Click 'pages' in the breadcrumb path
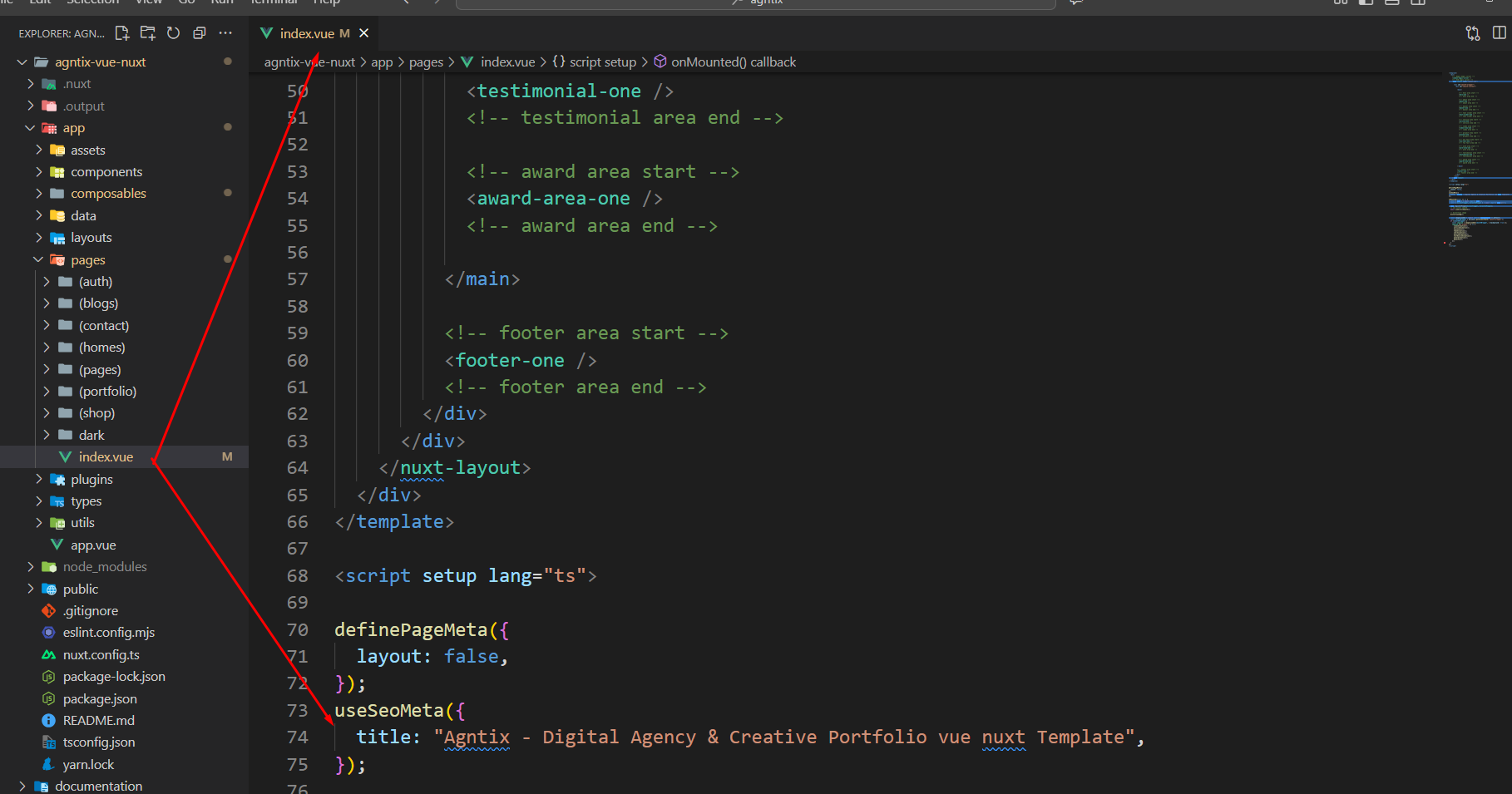 [x=426, y=62]
